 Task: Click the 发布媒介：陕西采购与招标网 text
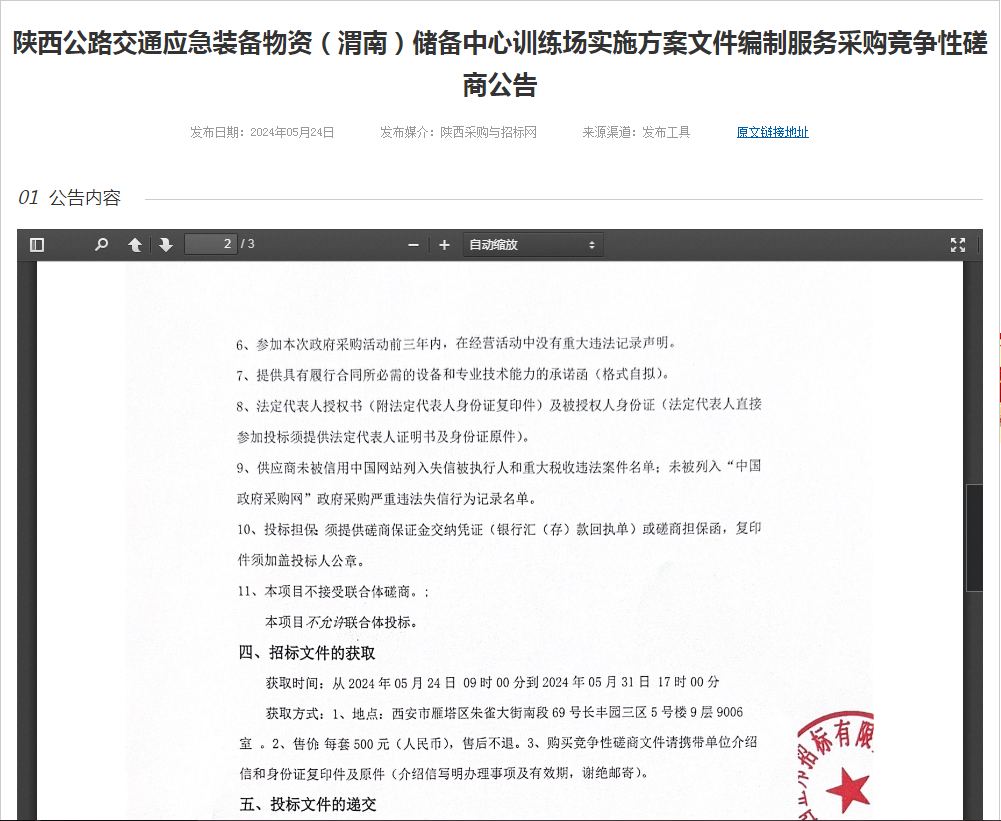458,132
